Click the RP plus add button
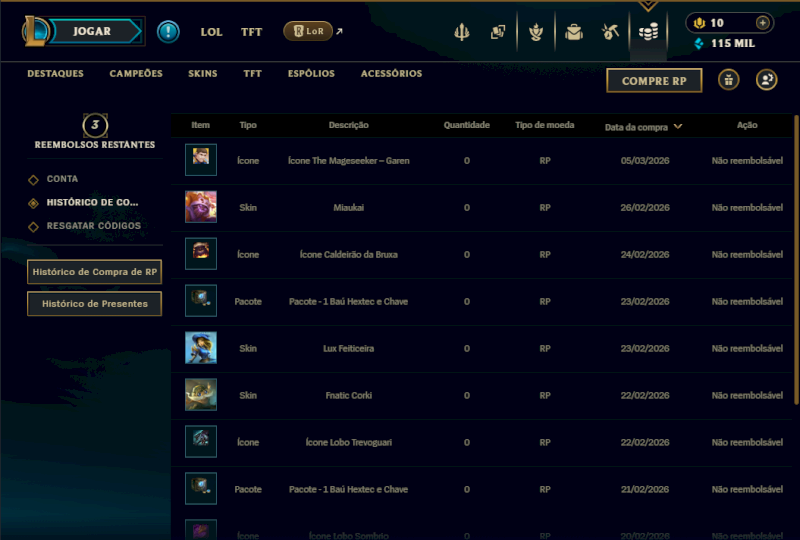This screenshot has width=800, height=540. (763, 23)
